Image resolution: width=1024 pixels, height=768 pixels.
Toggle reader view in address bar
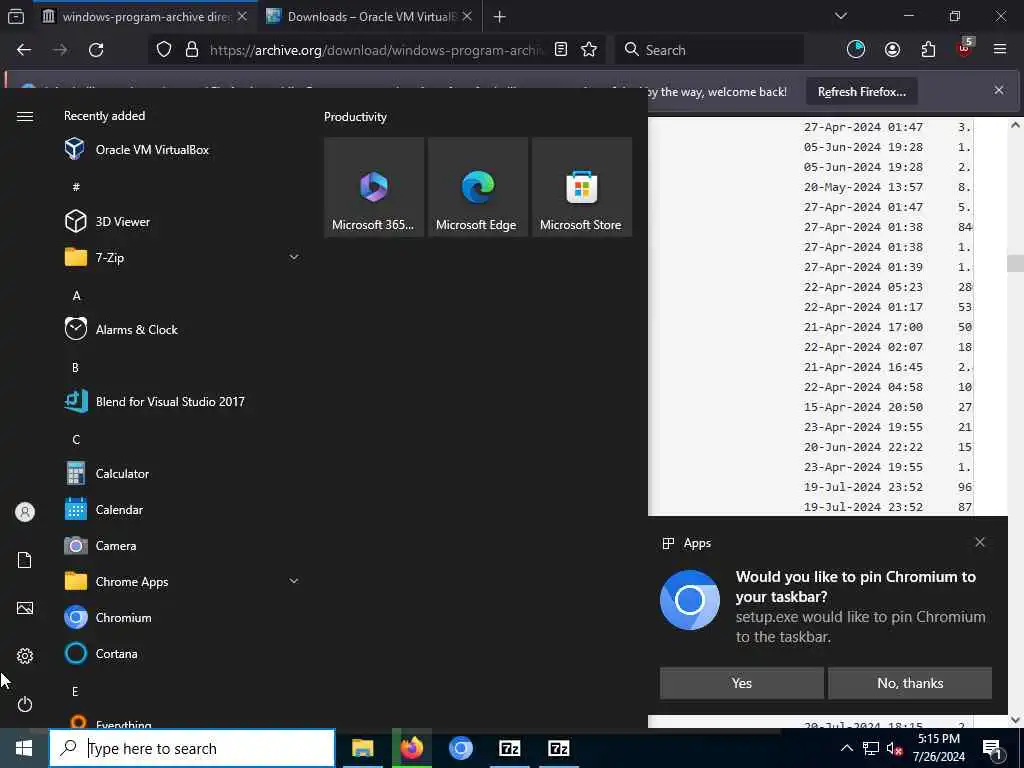point(560,50)
